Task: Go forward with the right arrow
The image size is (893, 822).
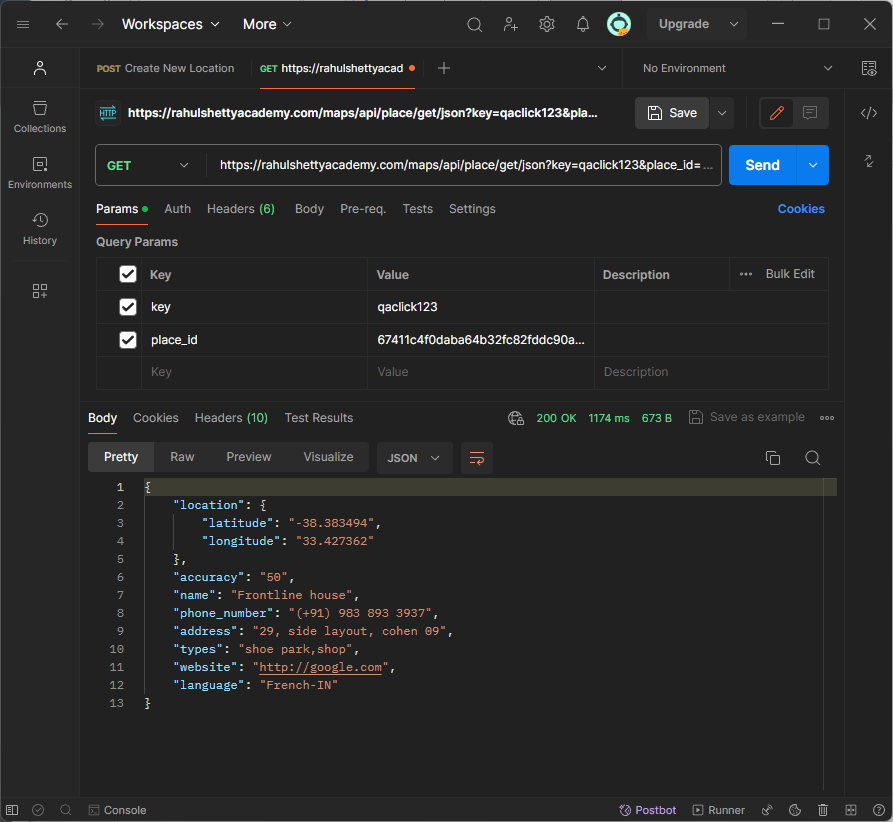Action: (98, 24)
